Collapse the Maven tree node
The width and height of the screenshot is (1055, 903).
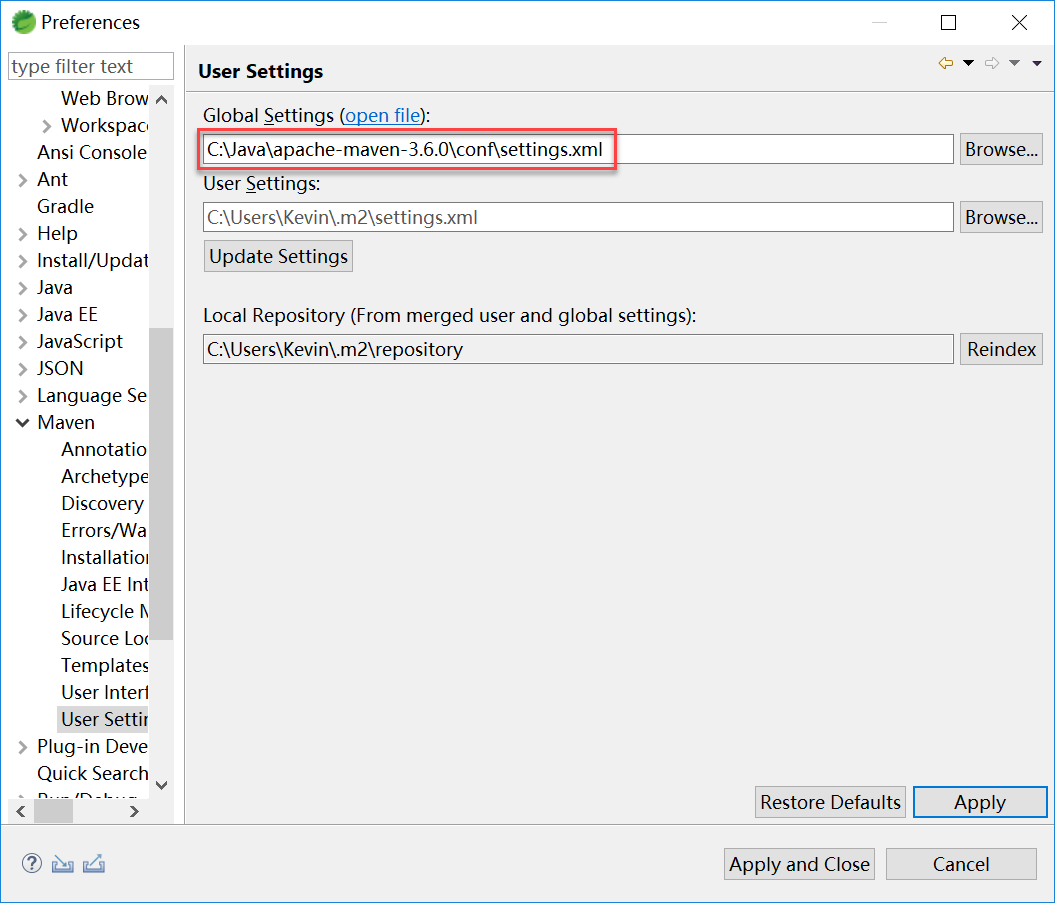(23, 423)
